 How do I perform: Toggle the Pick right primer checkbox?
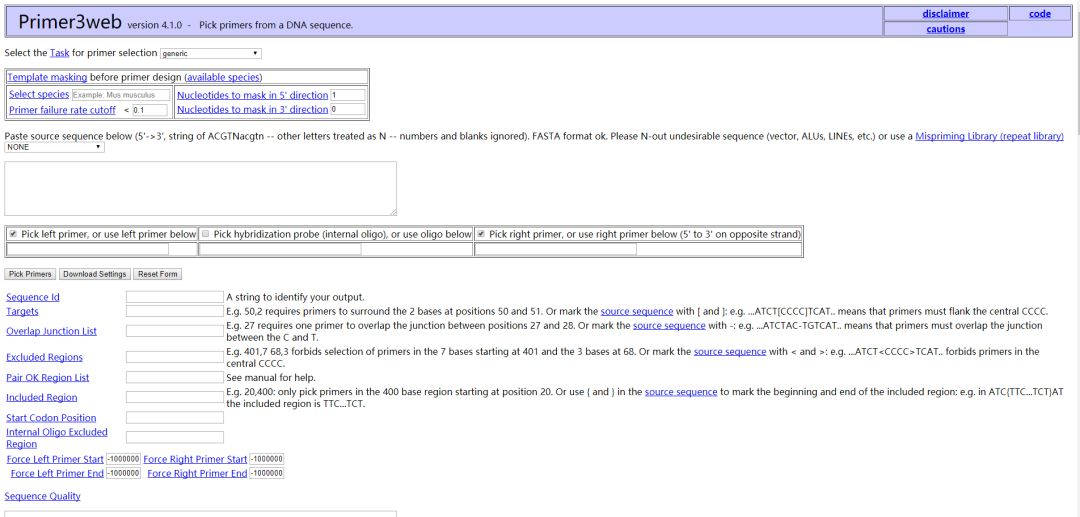click(481, 234)
